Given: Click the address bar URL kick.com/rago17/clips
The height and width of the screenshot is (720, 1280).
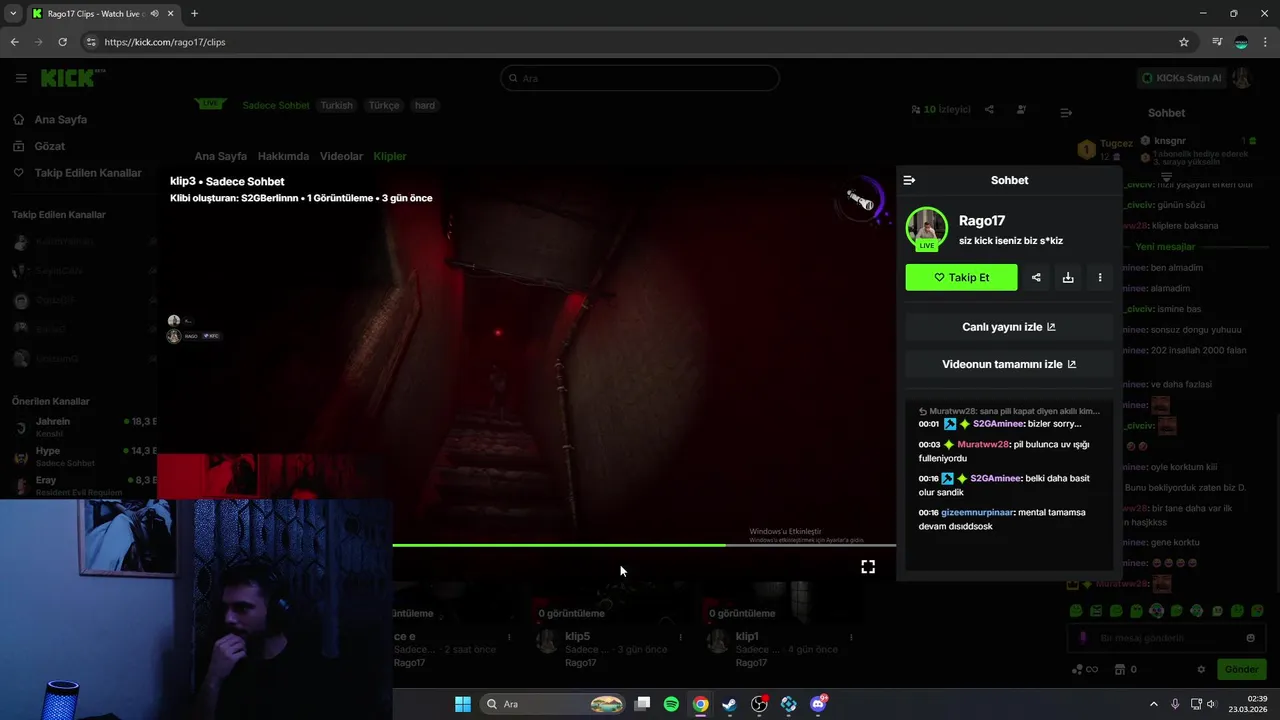Looking at the screenshot, I should point(165,42).
